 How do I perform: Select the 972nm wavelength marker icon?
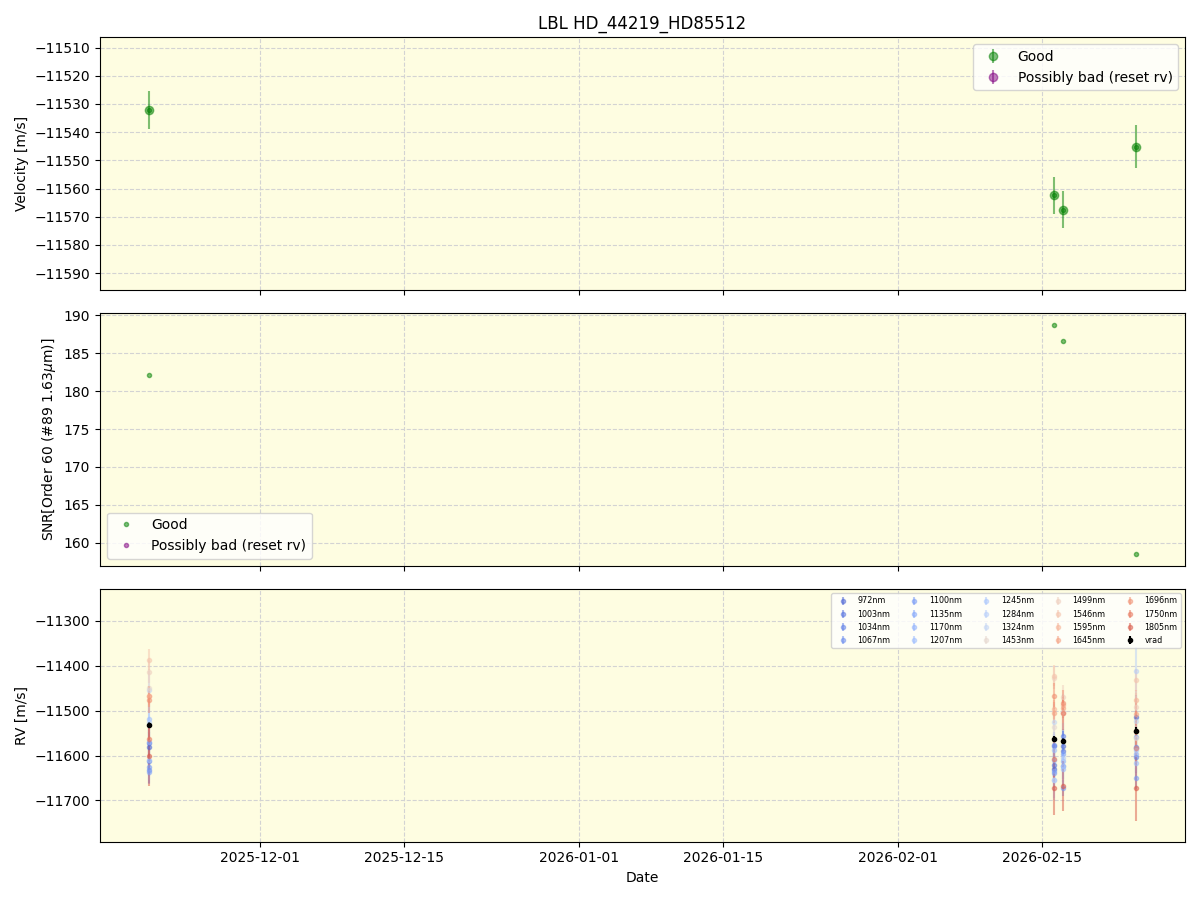[x=843, y=600]
